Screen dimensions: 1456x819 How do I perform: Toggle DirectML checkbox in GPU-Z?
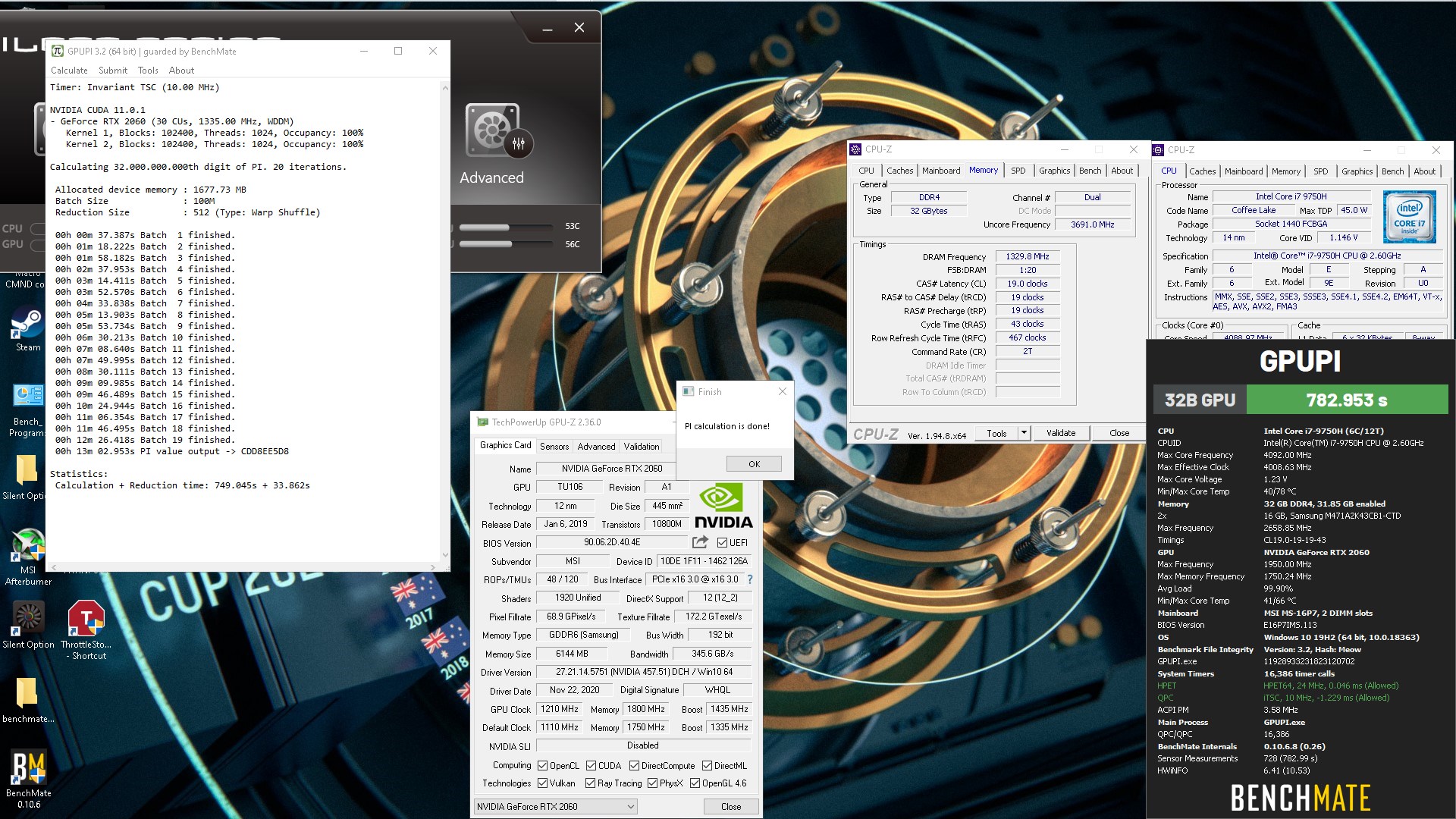(707, 766)
